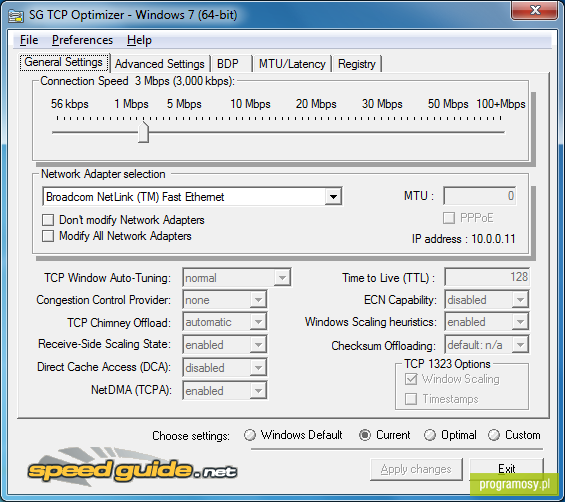Click the SG TCP Optimizer title bar icon
Image resolution: width=565 pixels, height=502 pixels.
(15, 15)
